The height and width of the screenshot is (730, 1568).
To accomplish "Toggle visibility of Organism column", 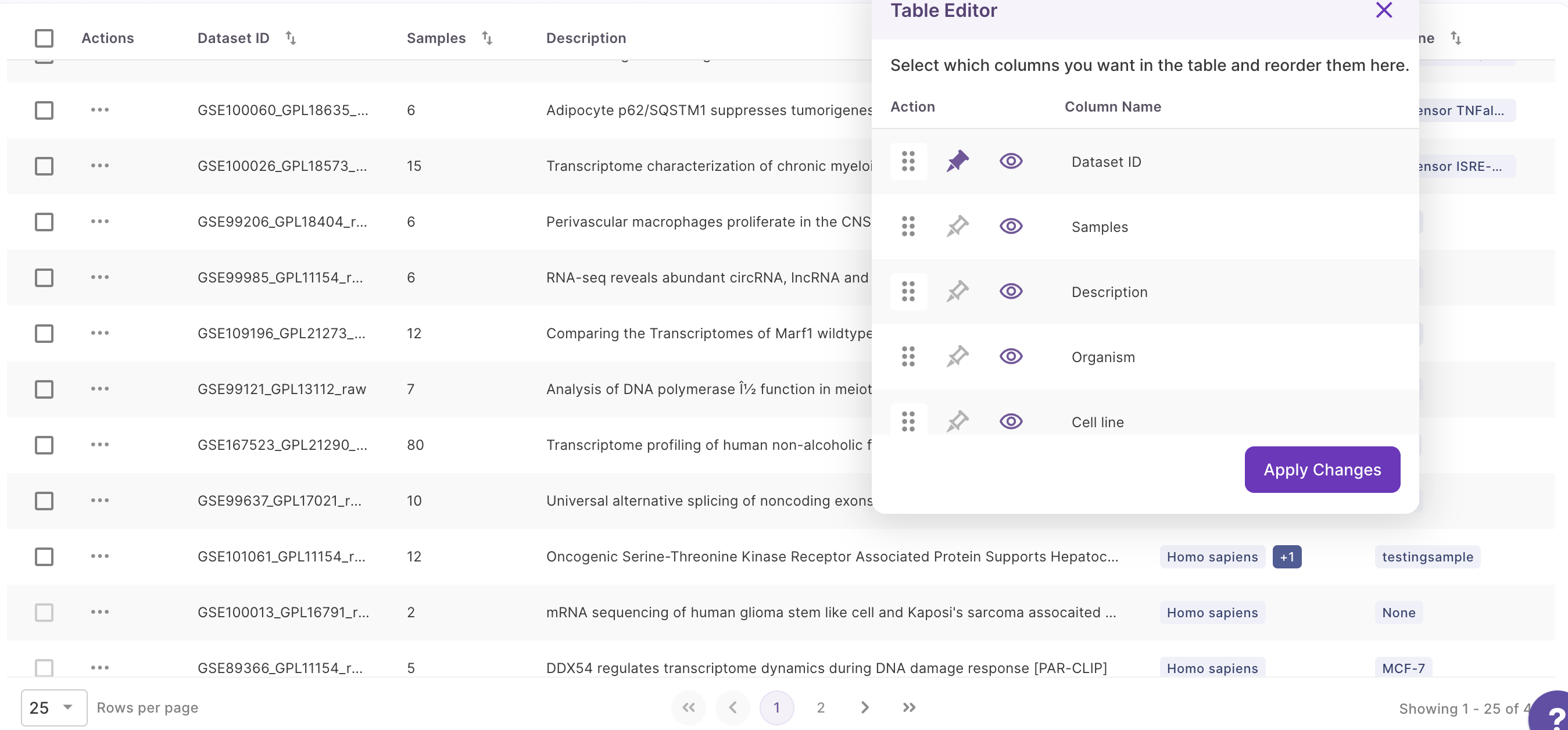I will coord(1011,357).
